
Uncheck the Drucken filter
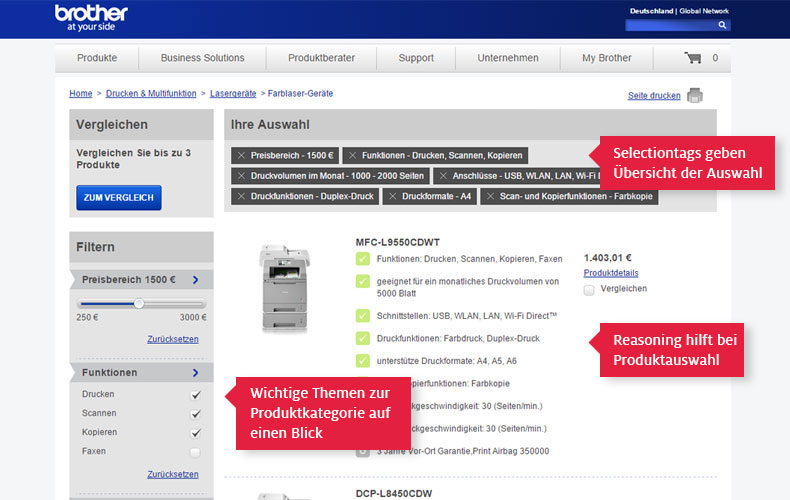[195, 395]
